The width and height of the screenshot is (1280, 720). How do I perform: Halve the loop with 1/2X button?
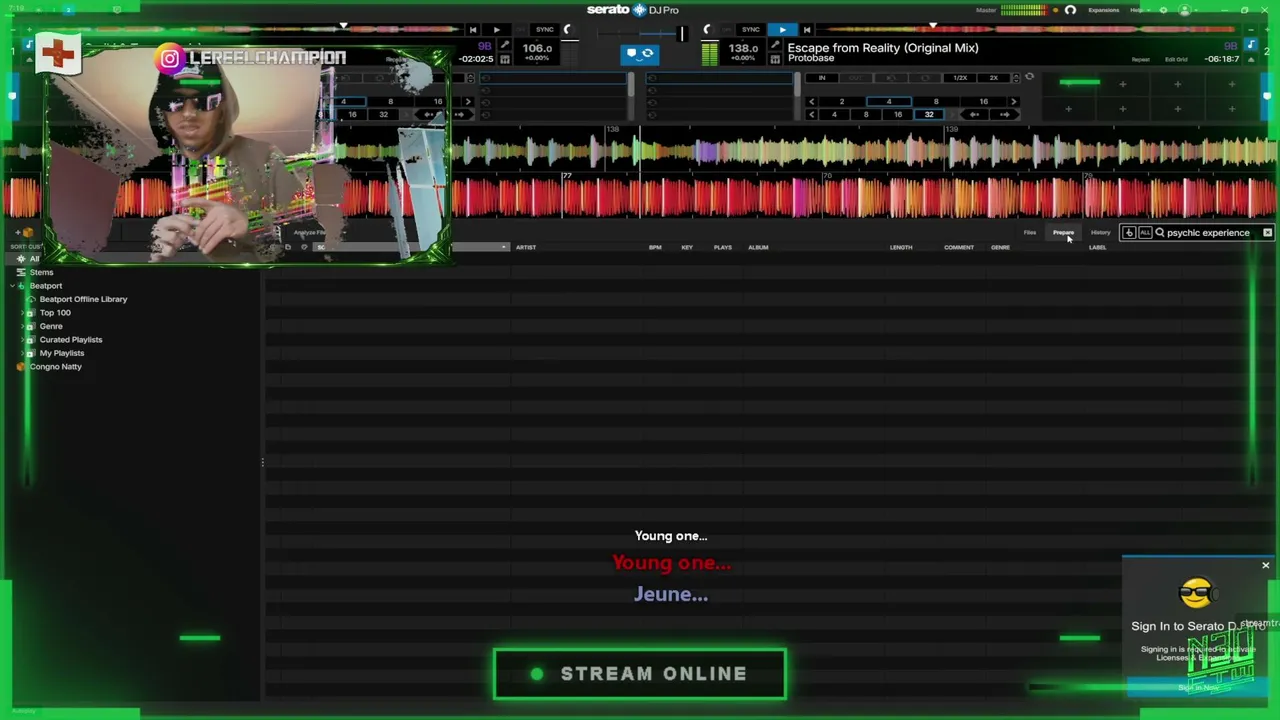[960, 78]
